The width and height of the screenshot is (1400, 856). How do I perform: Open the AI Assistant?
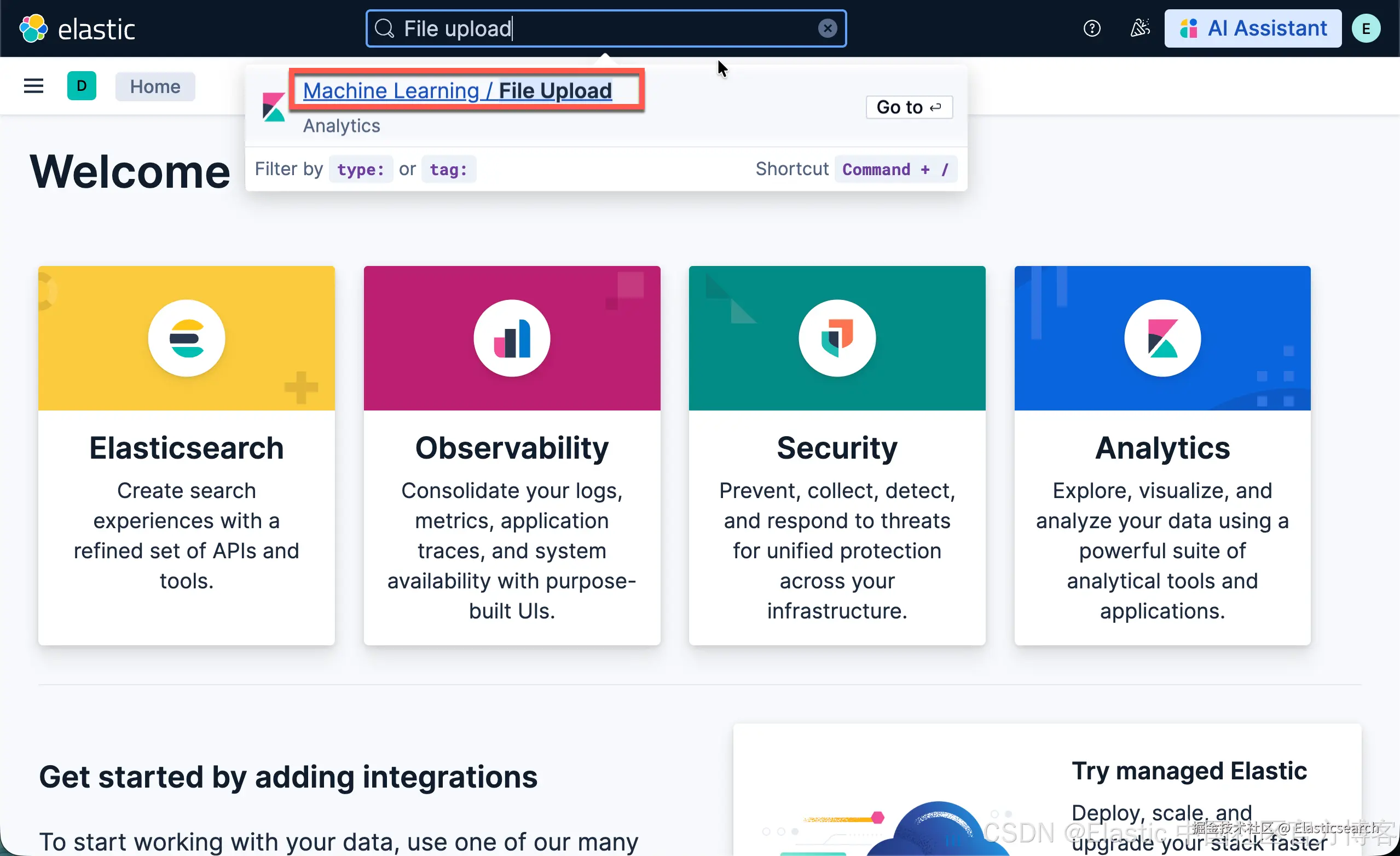click(x=1252, y=28)
